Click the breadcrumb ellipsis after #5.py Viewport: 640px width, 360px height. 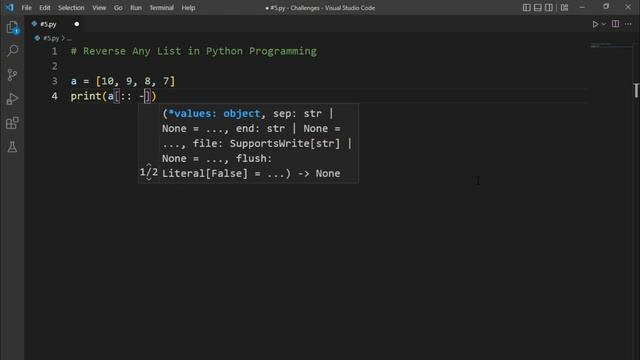pos(69,38)
